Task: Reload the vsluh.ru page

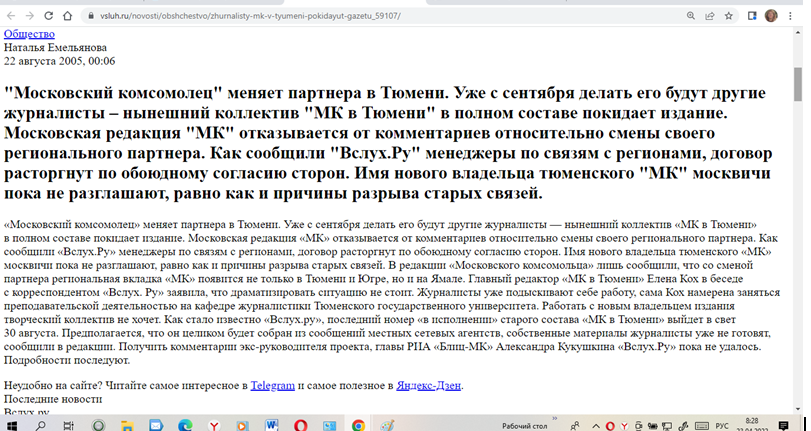Action: pyautogui.click(x=49, y=16)
